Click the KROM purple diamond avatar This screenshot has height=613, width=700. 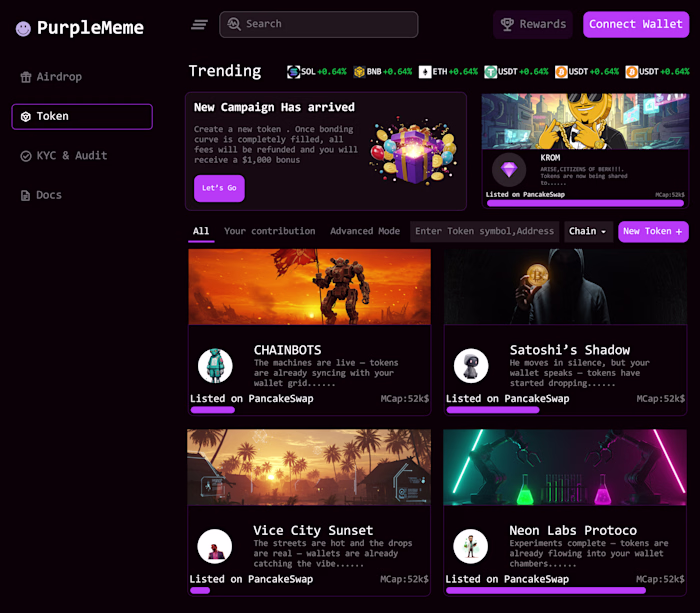click(x=509, y=170)
